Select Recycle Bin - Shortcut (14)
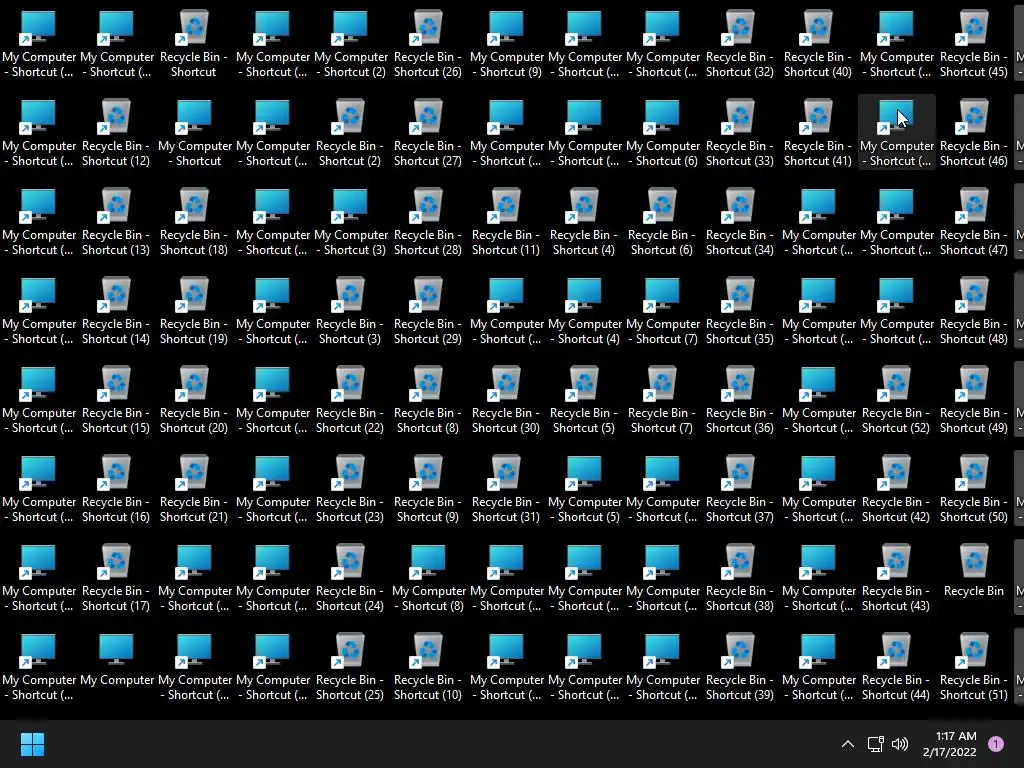 [116, 310]
